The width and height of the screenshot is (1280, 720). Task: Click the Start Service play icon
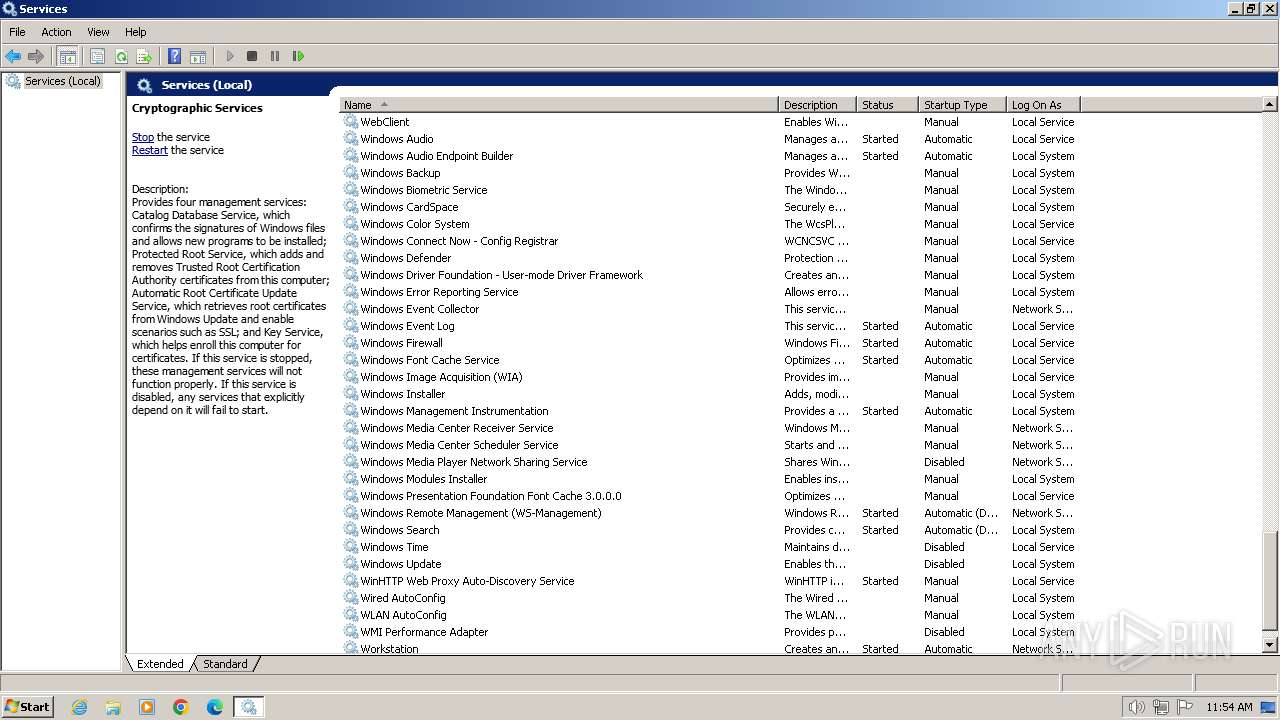click(x=230, y=57)
